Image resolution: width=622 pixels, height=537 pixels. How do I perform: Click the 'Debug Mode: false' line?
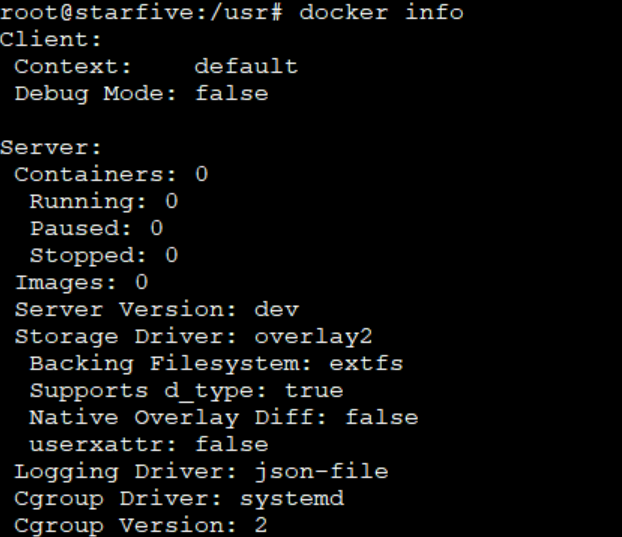(141, 94)
